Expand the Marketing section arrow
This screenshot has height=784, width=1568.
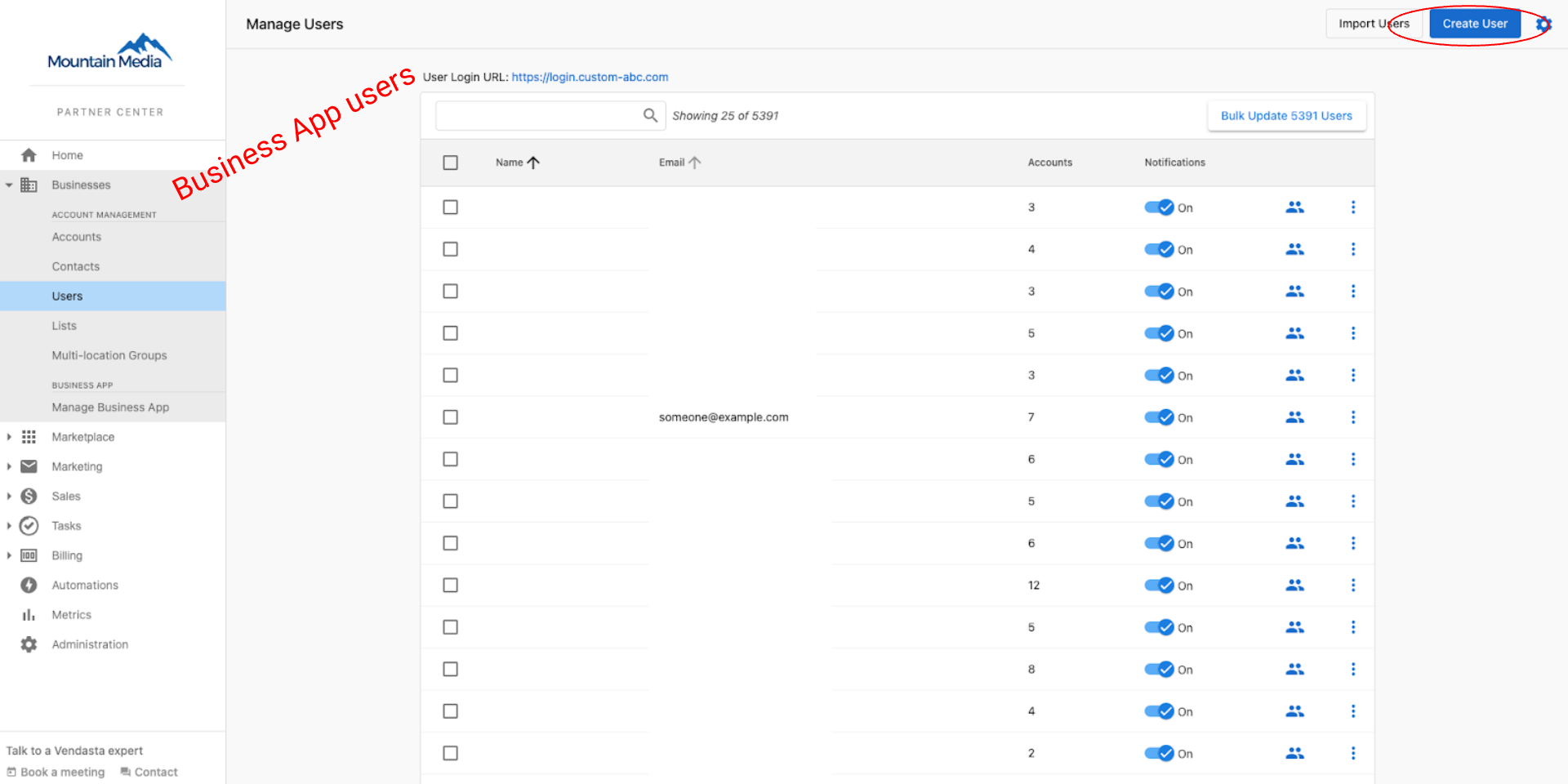(x=9, y=466)
